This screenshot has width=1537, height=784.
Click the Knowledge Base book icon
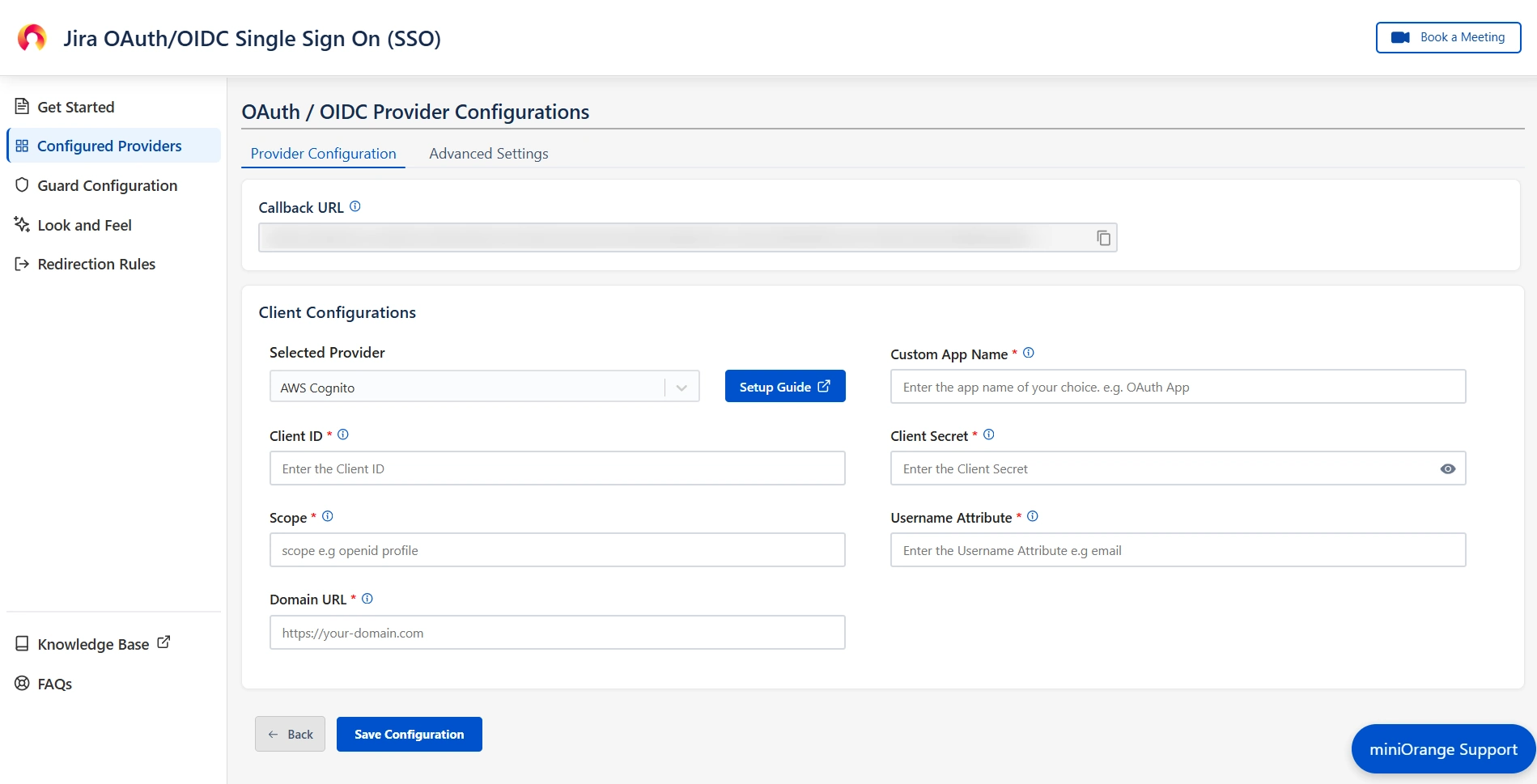click(x=22, y=644)
